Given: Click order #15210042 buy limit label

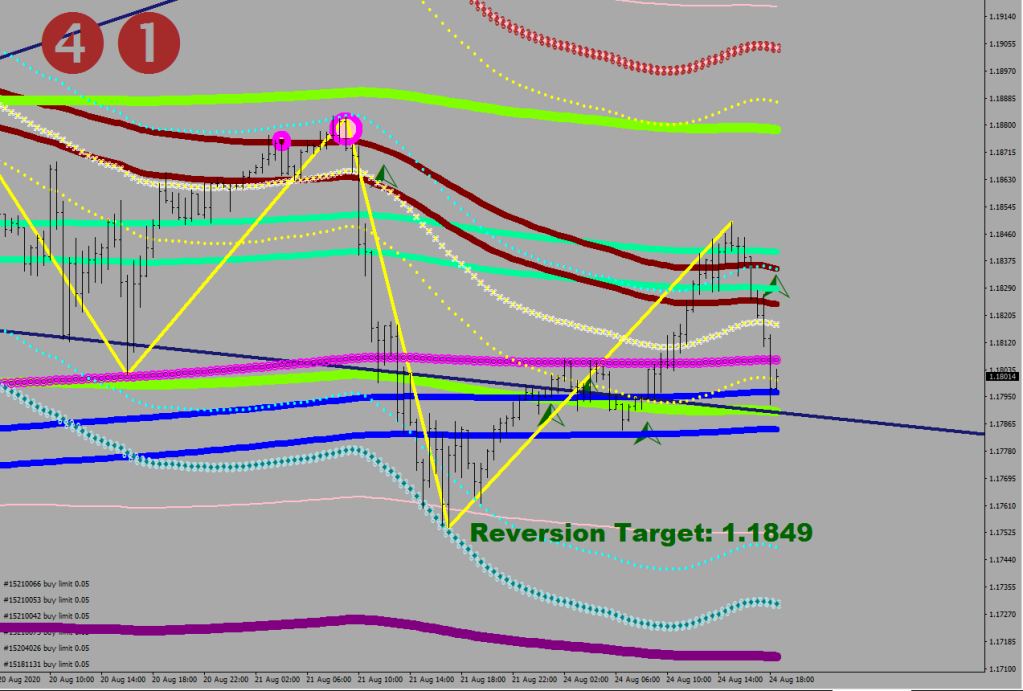Looking at the screenshot, I should 46,616.
